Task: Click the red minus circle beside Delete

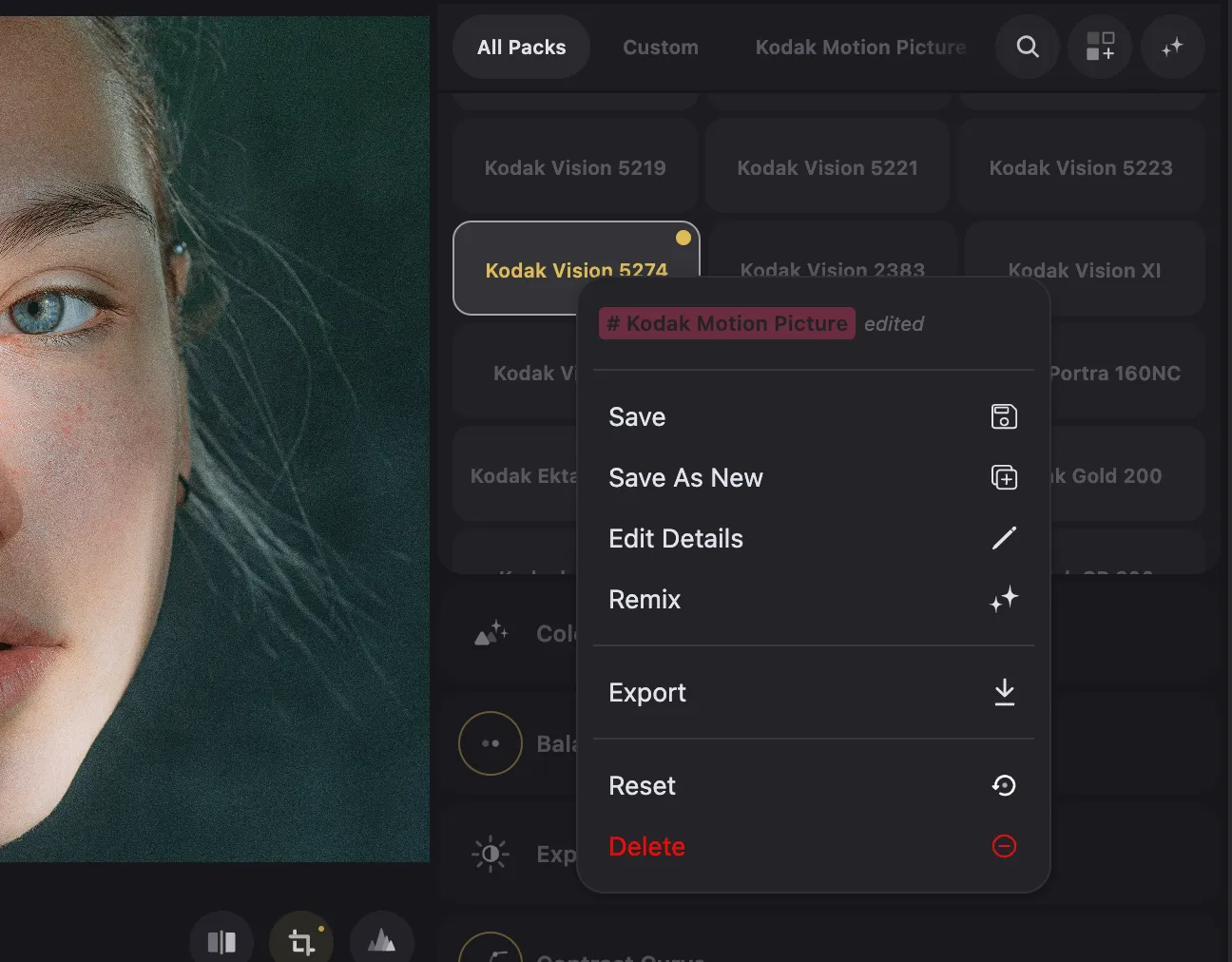Action: 1004,846
